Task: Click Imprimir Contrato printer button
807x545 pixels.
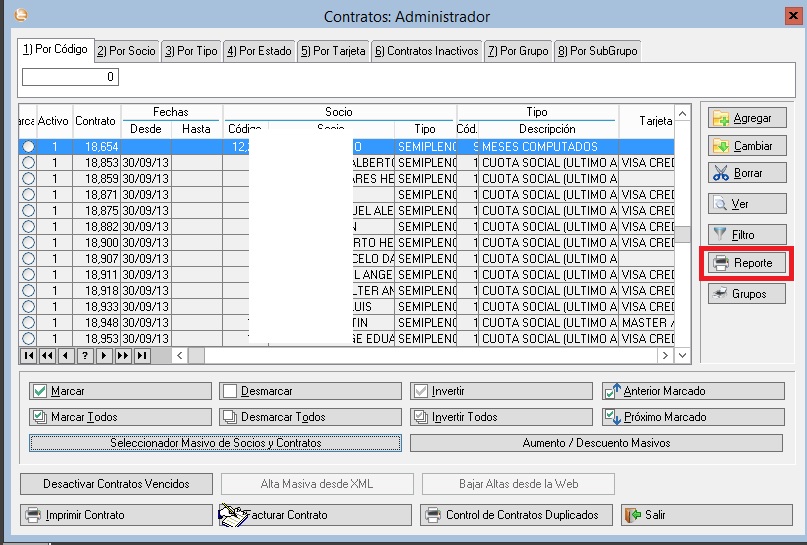Action: (x=116, y=515)
